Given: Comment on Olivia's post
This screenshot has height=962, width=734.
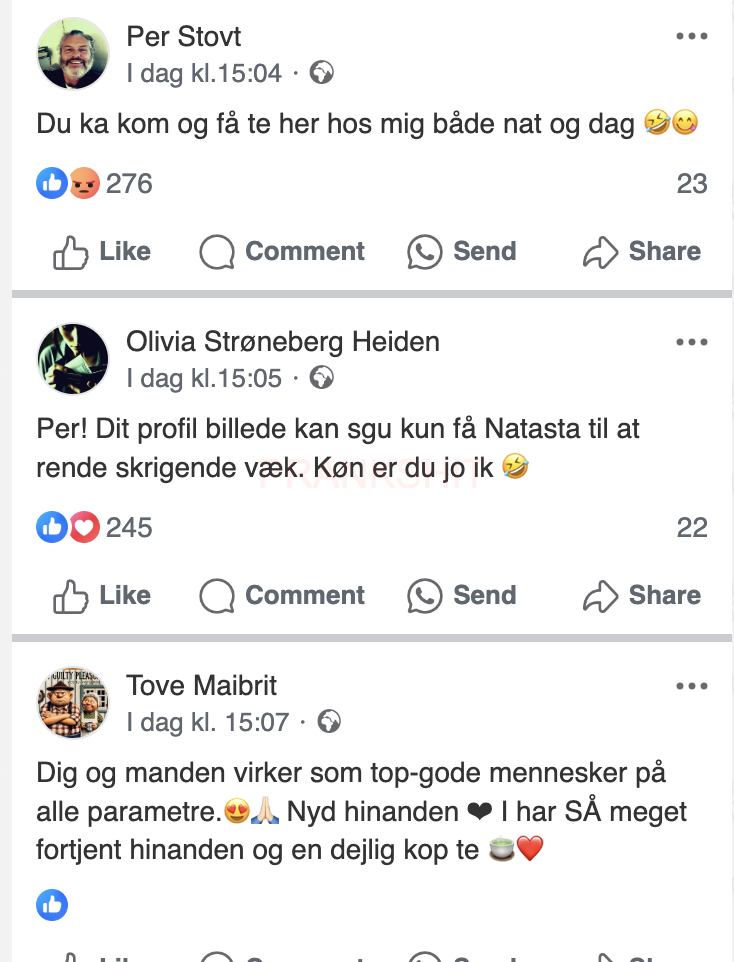Looking at the screenshot, I should tap(282, 596).
